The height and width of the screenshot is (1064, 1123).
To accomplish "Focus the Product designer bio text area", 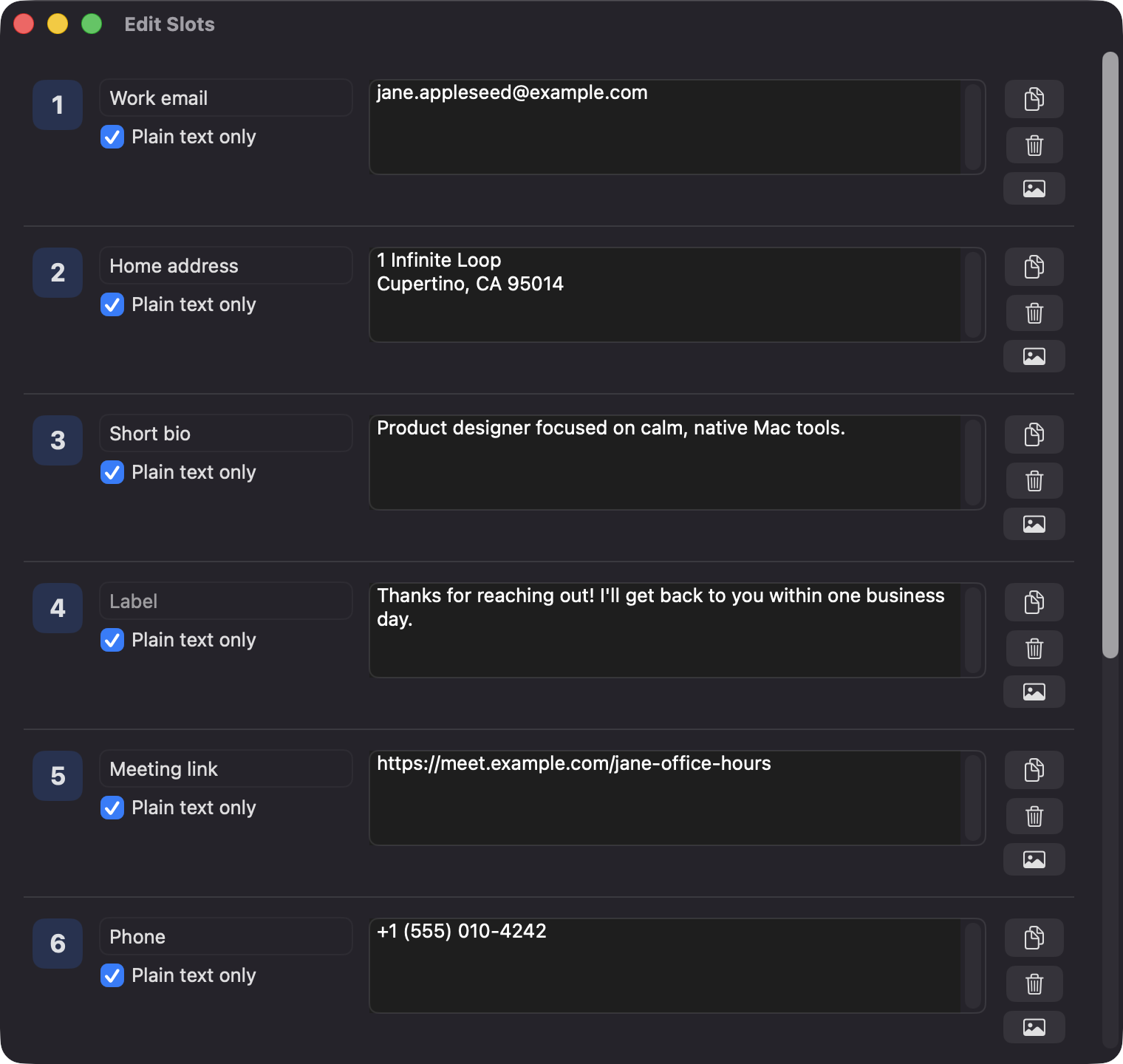I will [677, 463].
